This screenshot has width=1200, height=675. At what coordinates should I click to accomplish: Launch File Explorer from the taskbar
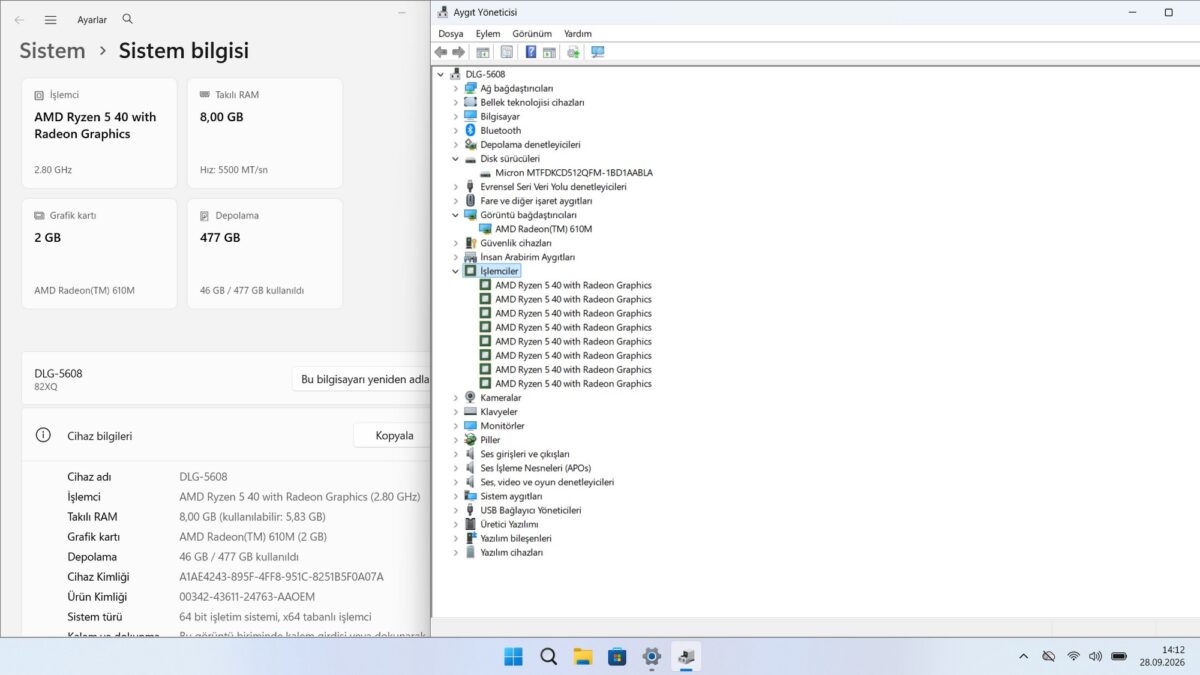point(583,656)
